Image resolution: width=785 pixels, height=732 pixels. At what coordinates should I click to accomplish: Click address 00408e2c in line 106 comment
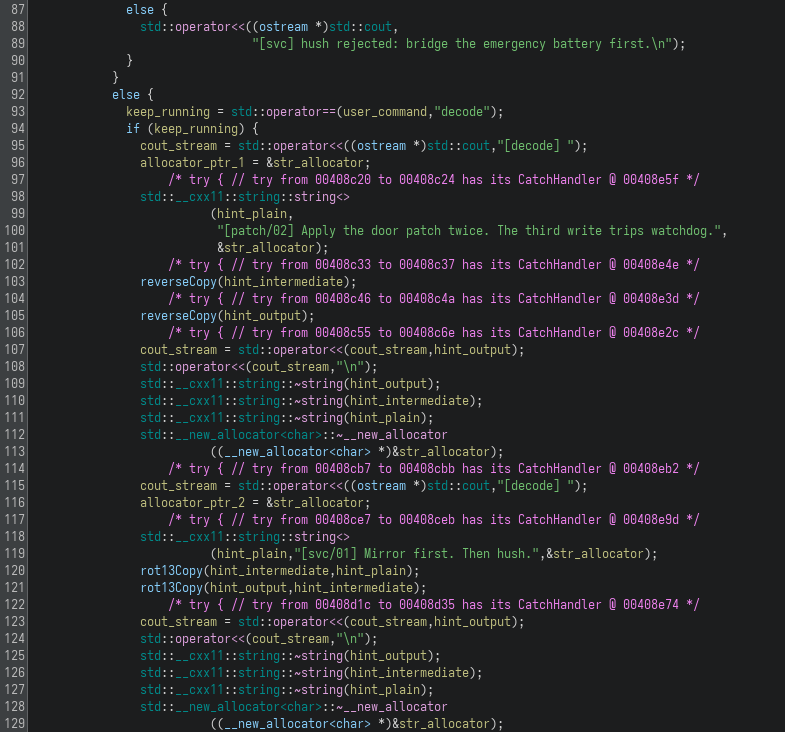[x=651, y=332]
